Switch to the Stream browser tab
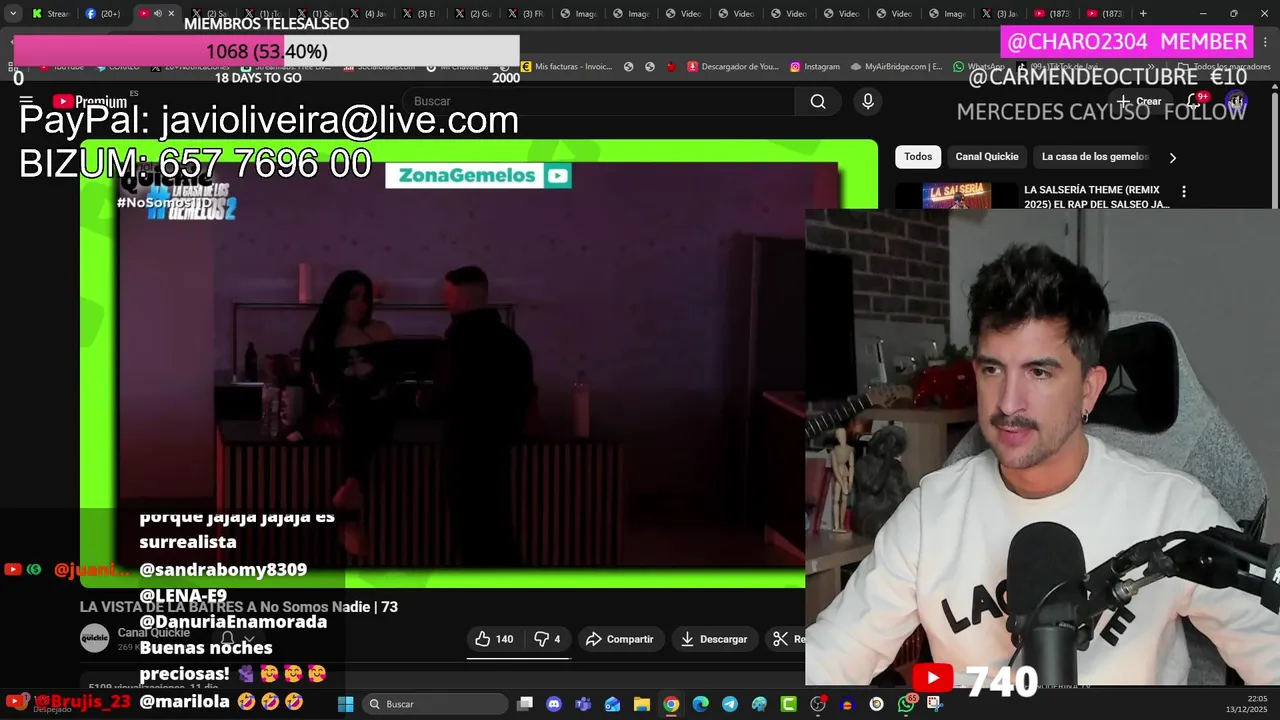Screen dimensions: 1280x720 (x=50, y=13)
